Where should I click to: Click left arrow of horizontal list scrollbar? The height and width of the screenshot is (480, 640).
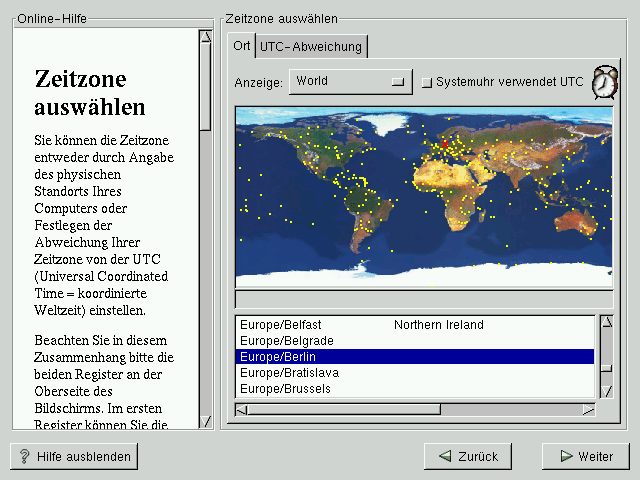coord(241,409)
